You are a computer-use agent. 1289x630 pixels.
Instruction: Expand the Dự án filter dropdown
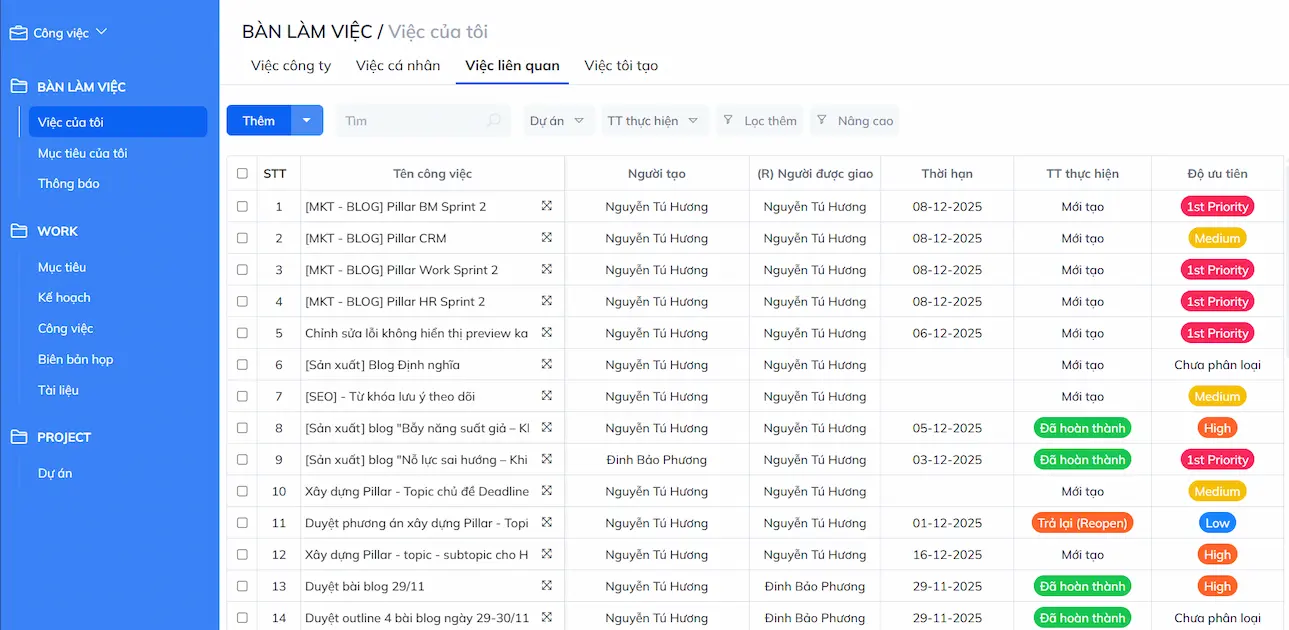pyautogui.click(x=559, y=121)
